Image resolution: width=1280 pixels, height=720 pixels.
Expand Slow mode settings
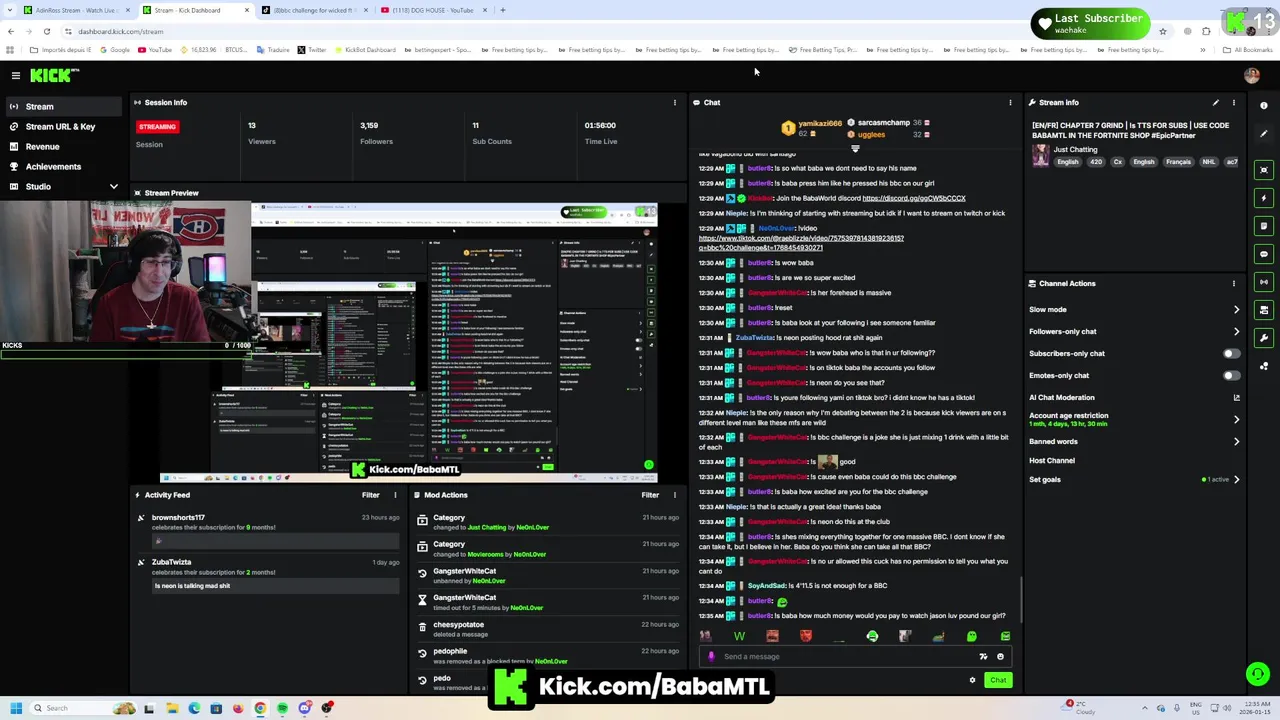click(x=1236, y=310)
